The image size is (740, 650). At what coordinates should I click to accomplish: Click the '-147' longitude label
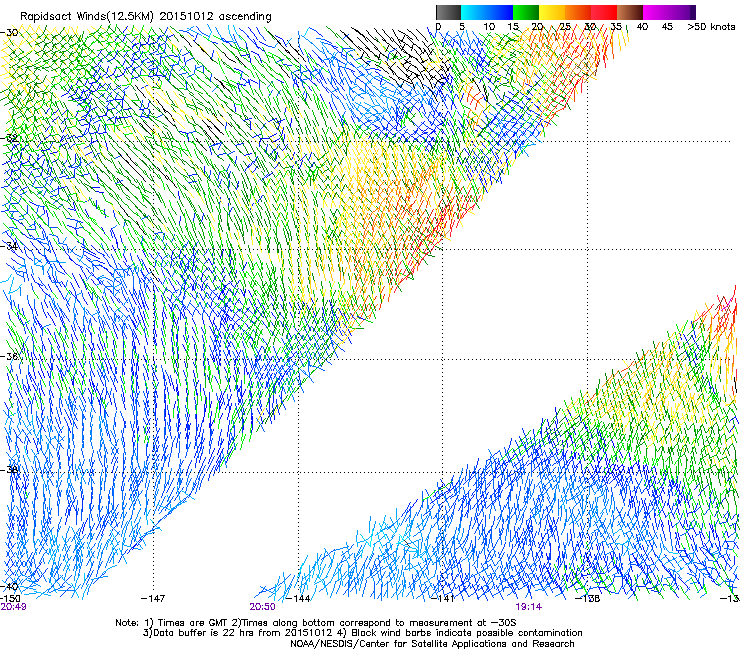tap(153, 599)
